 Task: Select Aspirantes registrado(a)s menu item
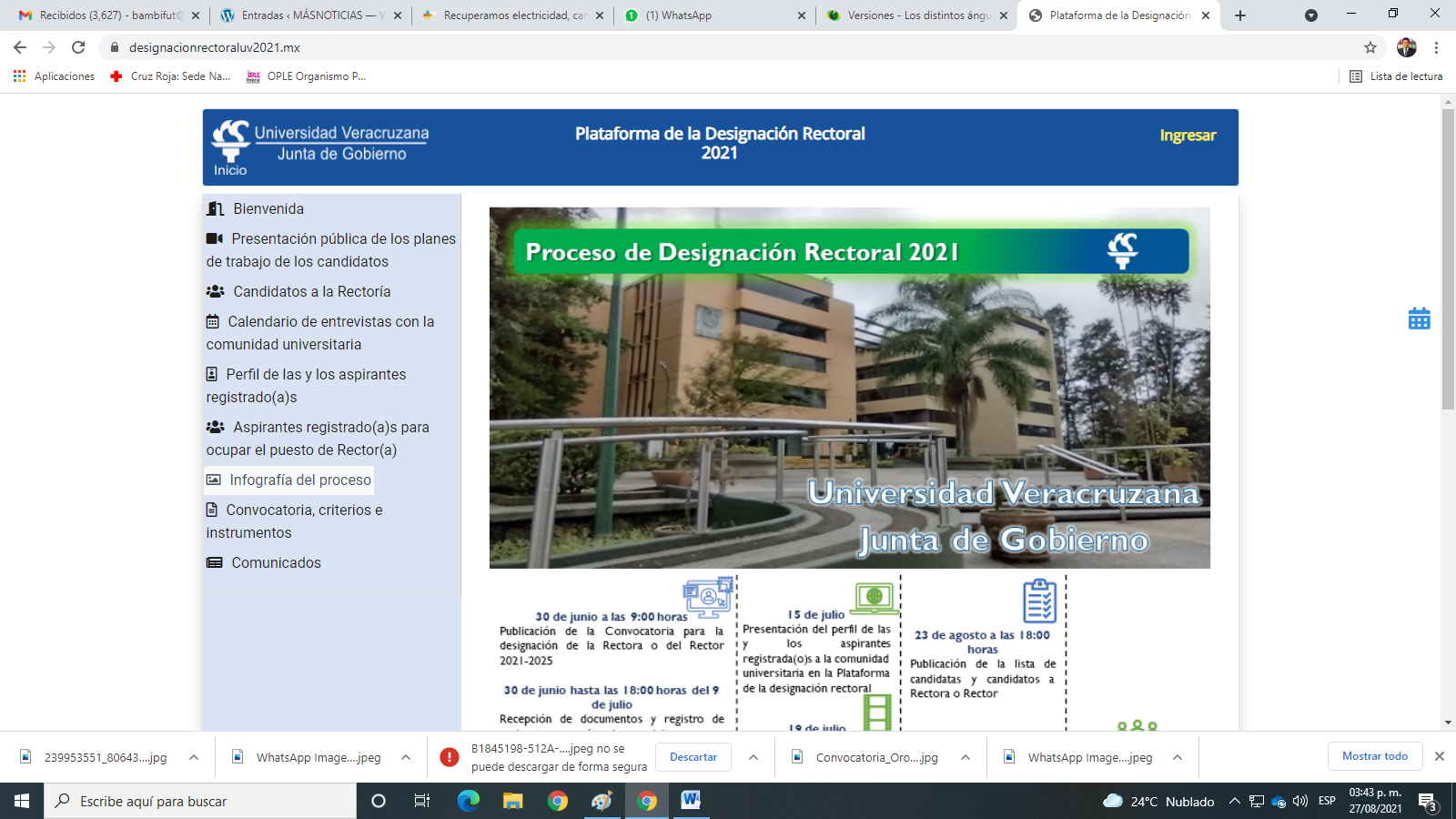click(x=318, y=439)
